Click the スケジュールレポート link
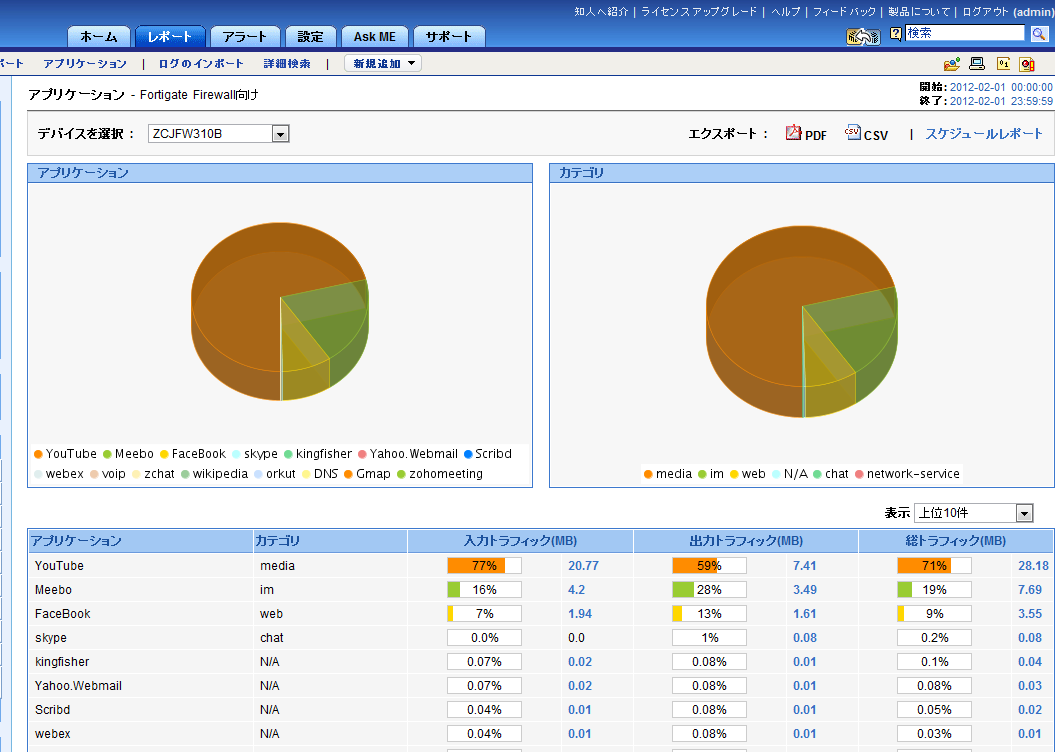This screenshot has height=752, width=1055. (983, 134)
